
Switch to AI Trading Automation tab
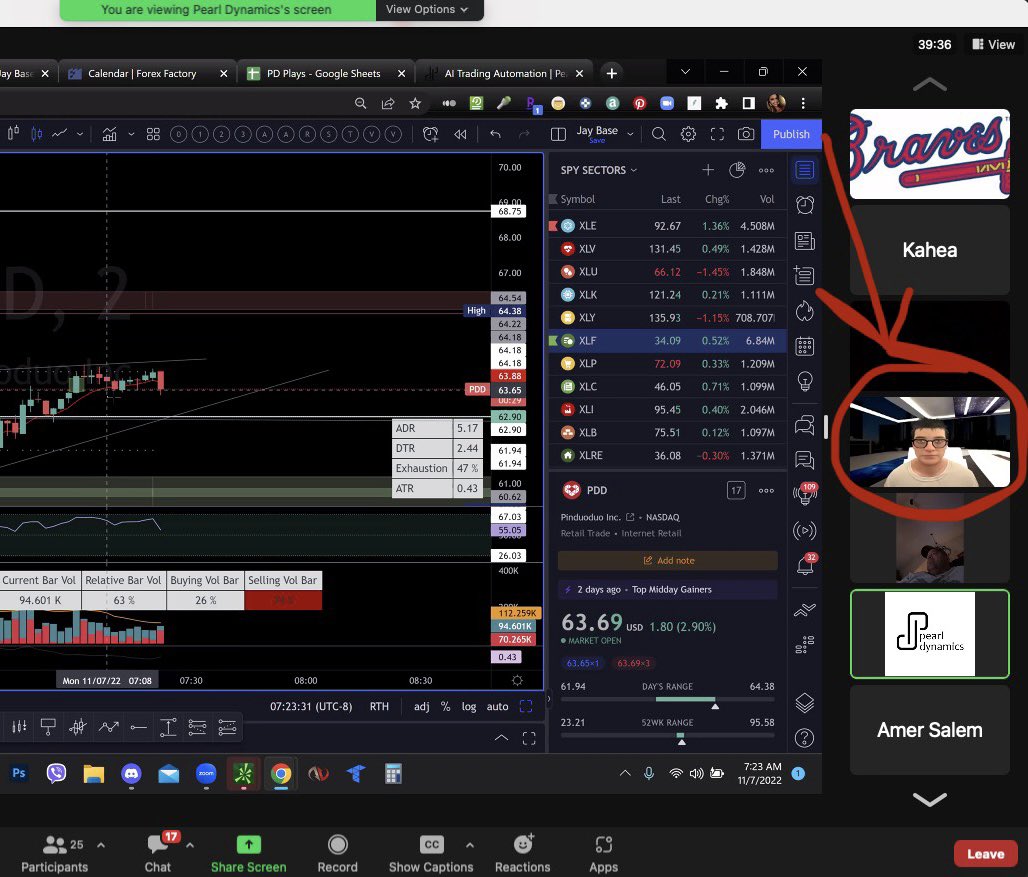[505, 73]
